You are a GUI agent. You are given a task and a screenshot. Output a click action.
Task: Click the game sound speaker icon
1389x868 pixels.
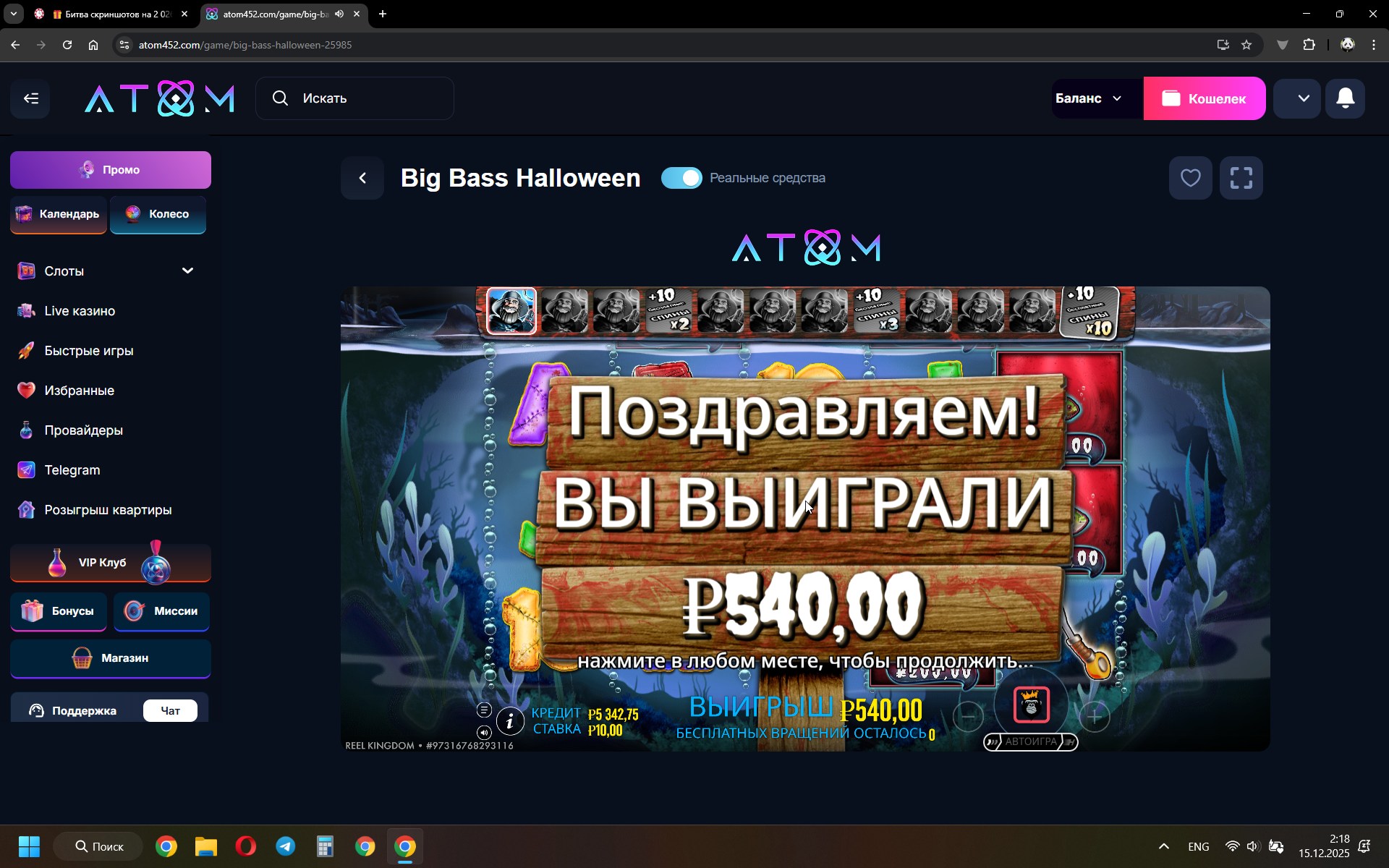[x=484, y=733]
